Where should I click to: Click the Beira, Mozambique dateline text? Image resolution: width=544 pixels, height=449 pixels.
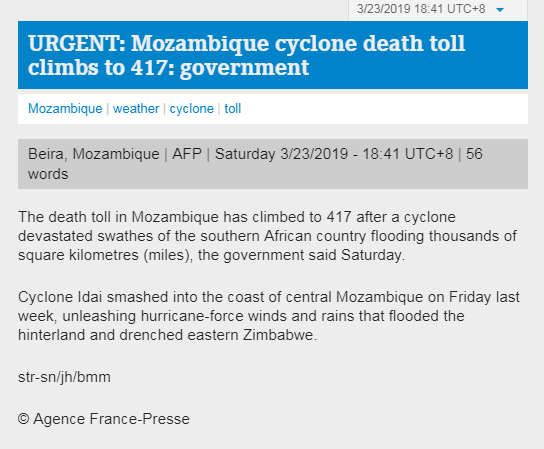[x=94, y=154]
